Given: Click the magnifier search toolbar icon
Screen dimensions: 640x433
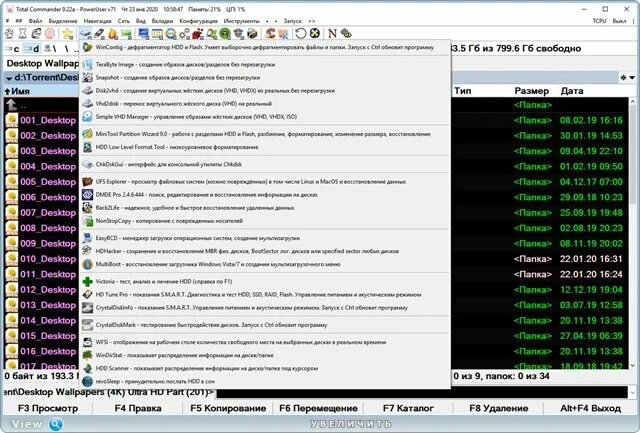Looking at the screenshot, I should tap(171, 33).
